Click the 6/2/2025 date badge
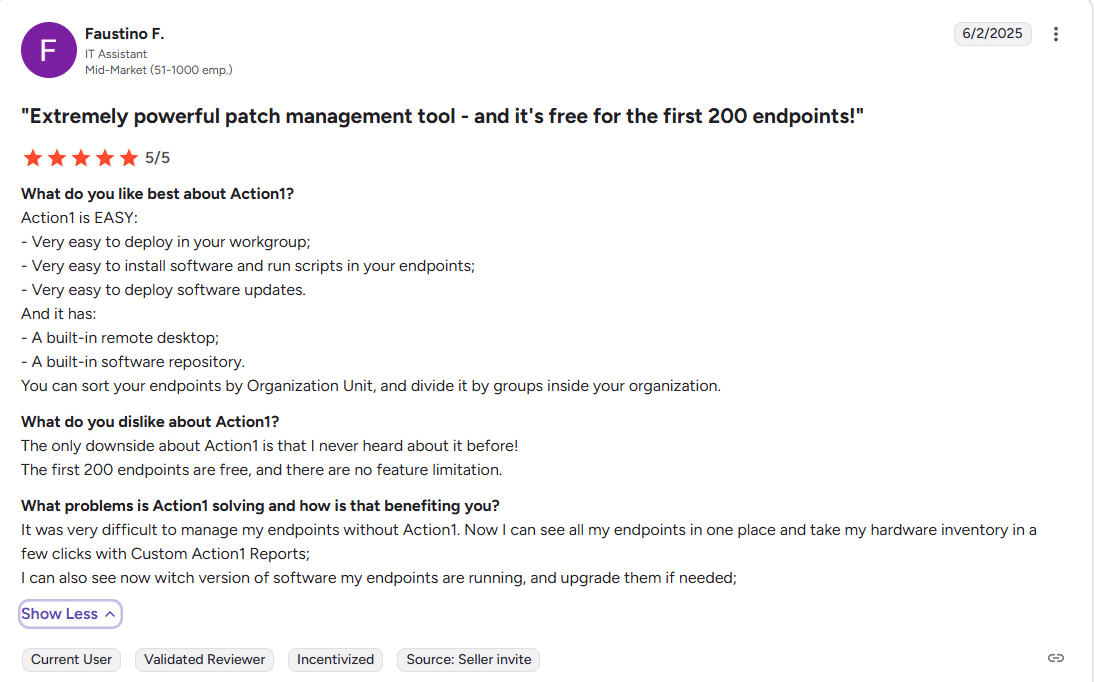Screen dimensions: 1094x682 [x=992, y=34]
